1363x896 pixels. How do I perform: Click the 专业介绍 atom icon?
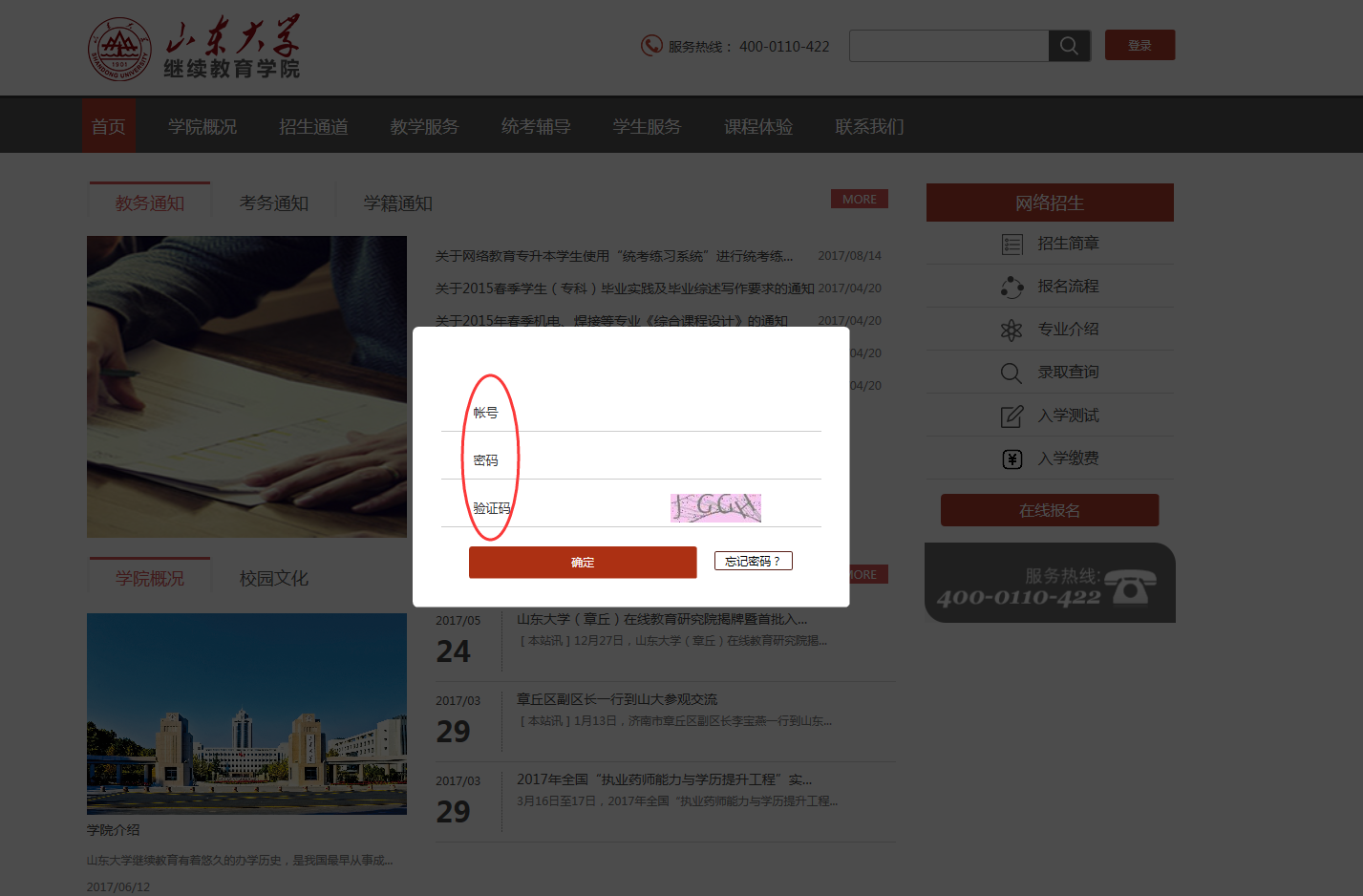1012,330
